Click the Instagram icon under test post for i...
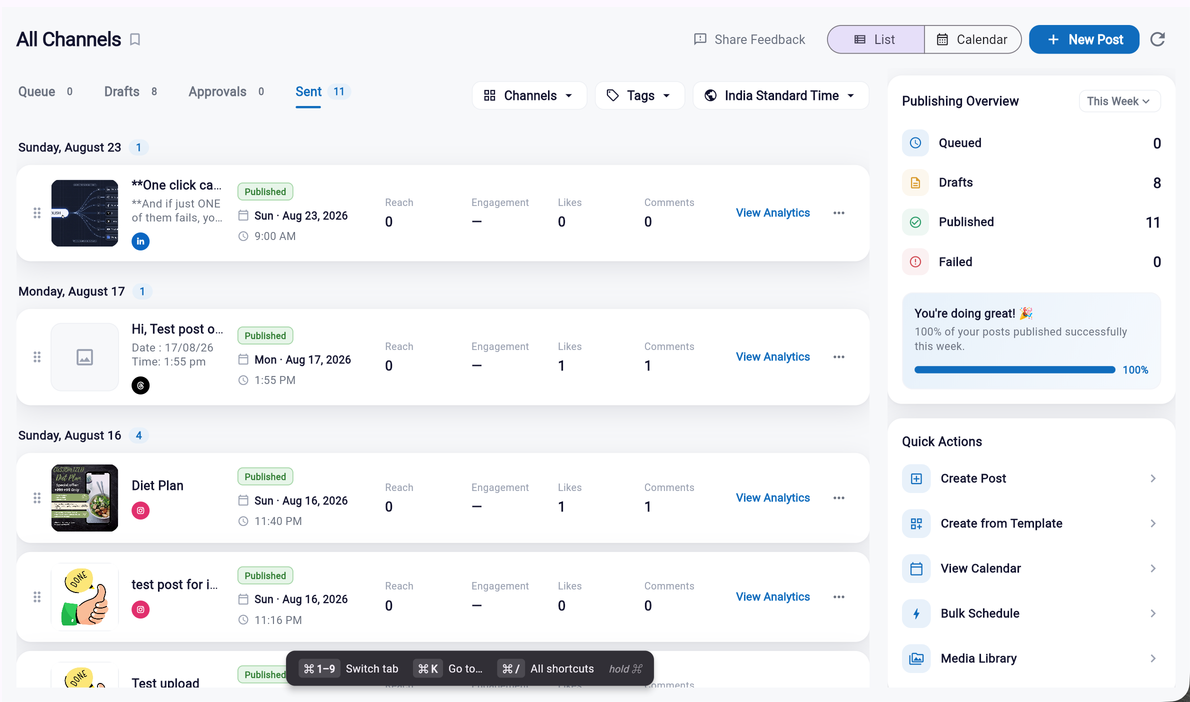 coord(140,609)
